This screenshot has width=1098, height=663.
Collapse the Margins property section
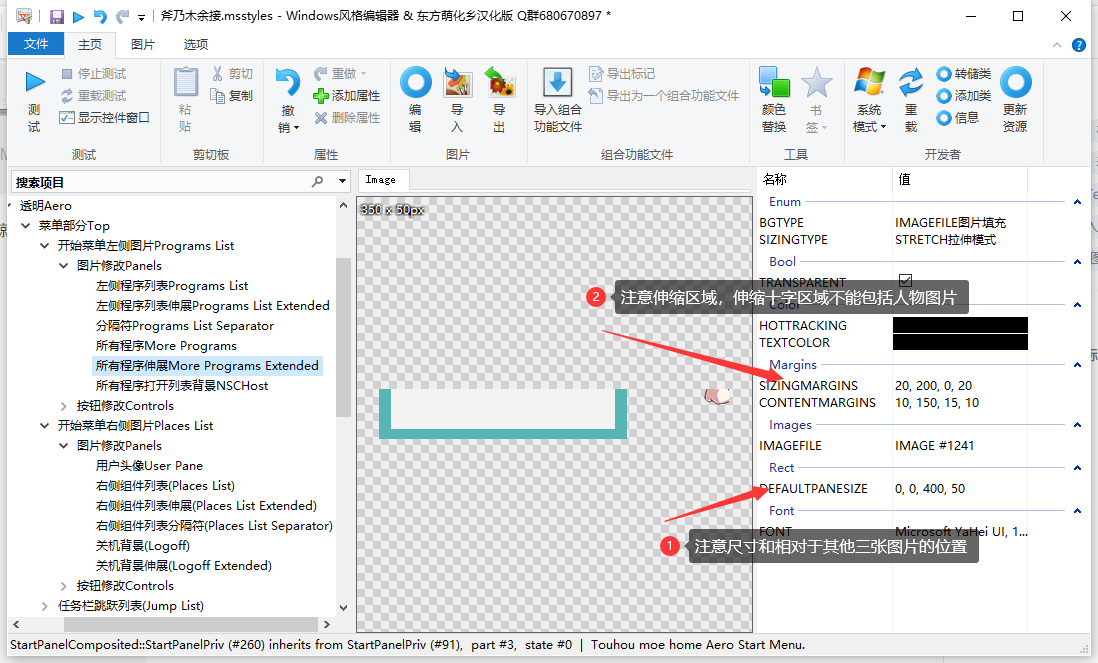click(1076, 365)
